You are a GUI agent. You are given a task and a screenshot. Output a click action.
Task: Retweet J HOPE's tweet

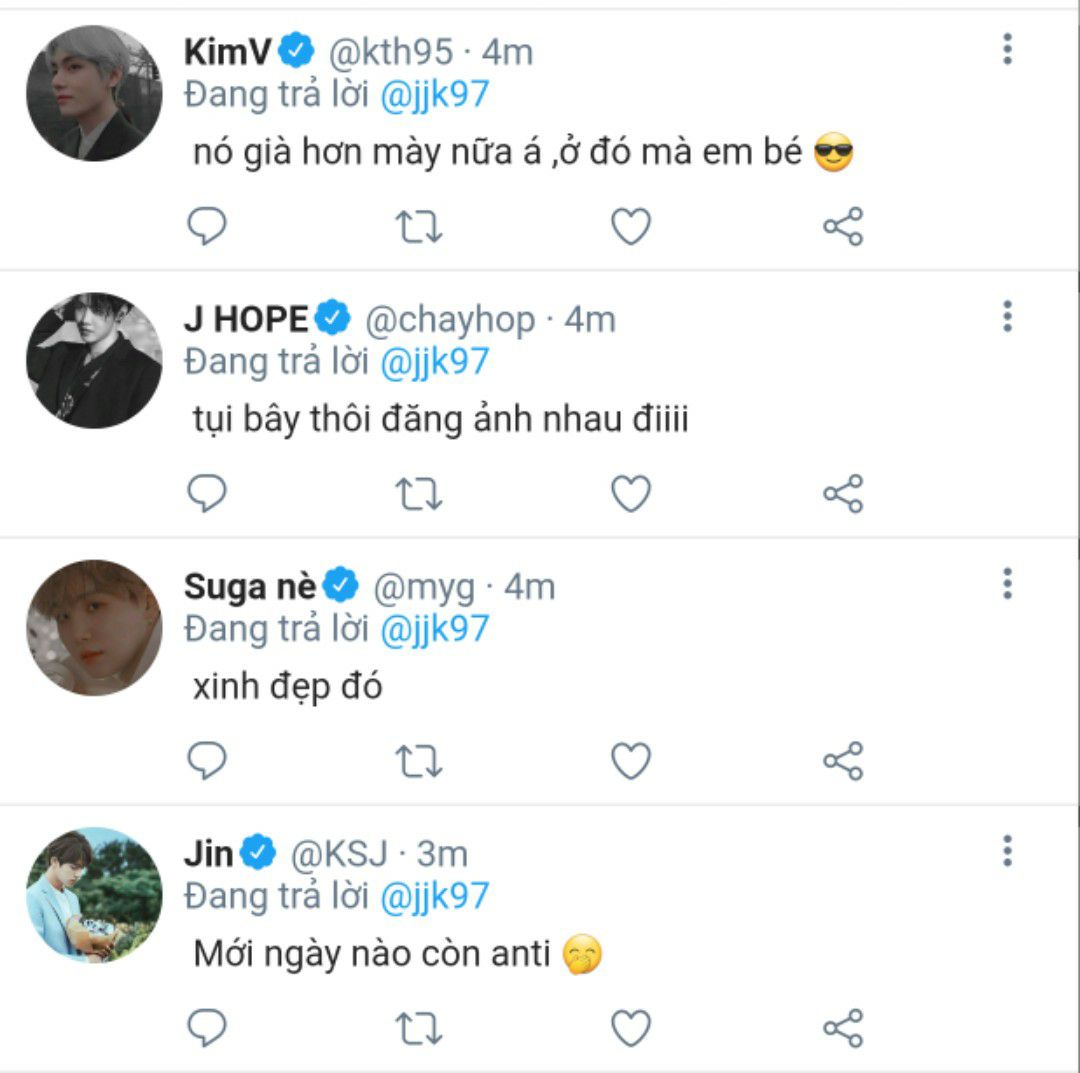pyautogui.click(x=419, y=494)
